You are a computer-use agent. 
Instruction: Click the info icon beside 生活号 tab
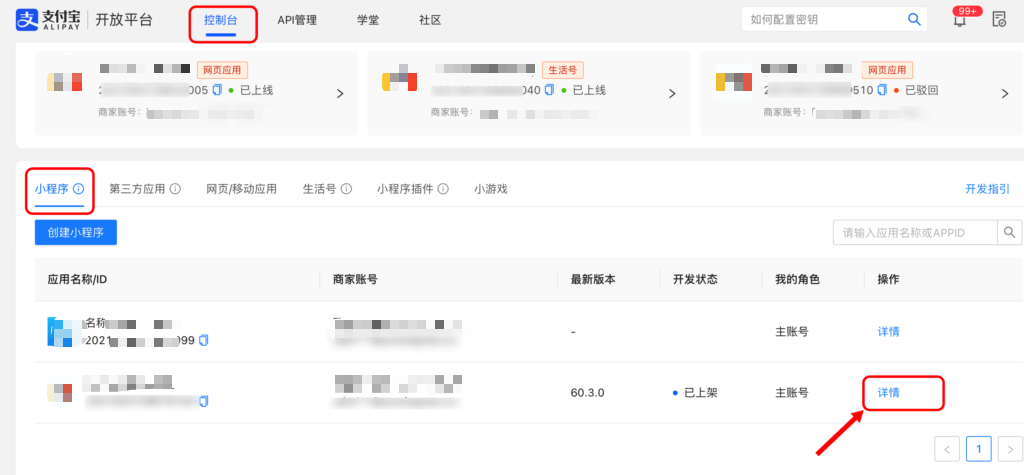pyautogui.click(x=346, y=189)
